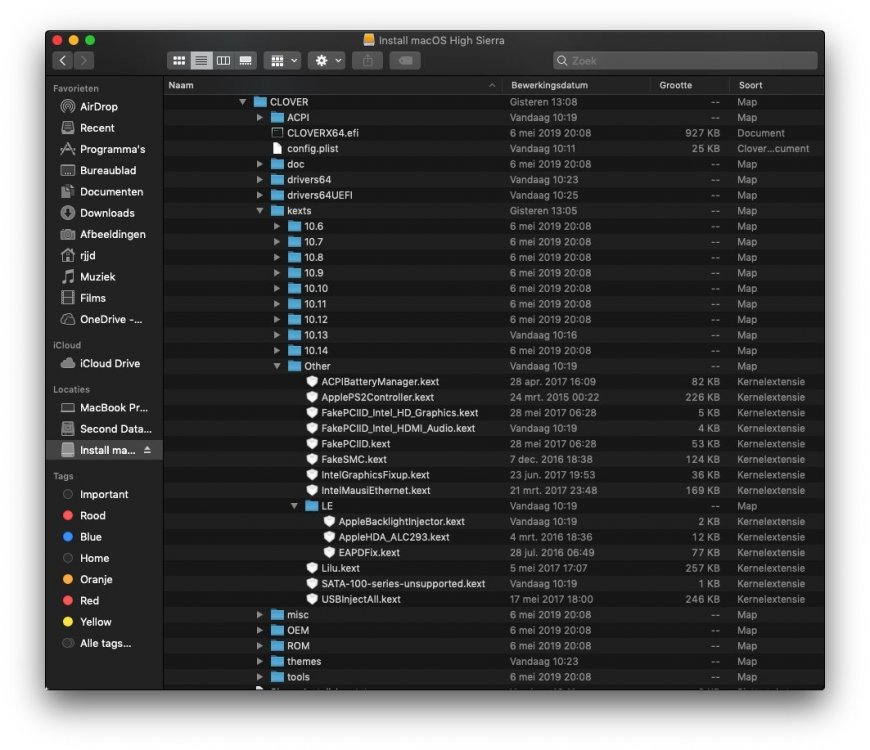Open AirDrop from the sidebar

pos(98,107)
